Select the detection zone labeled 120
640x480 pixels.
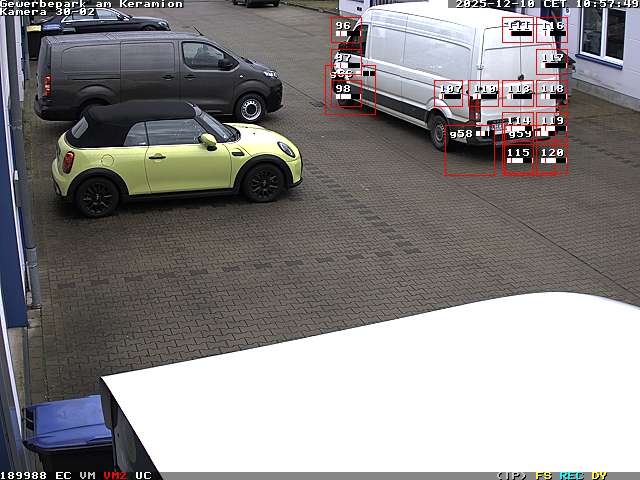click(x=551, y=156)
